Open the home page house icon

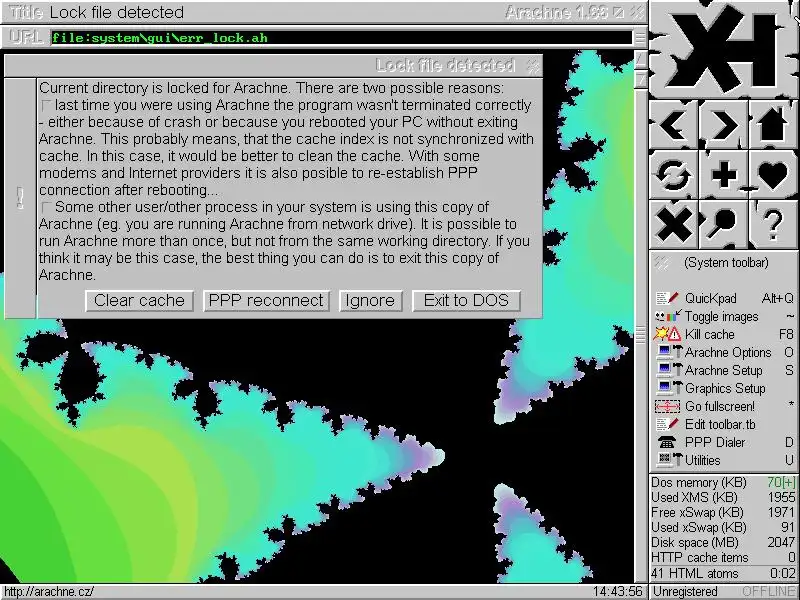click(773, 125)
